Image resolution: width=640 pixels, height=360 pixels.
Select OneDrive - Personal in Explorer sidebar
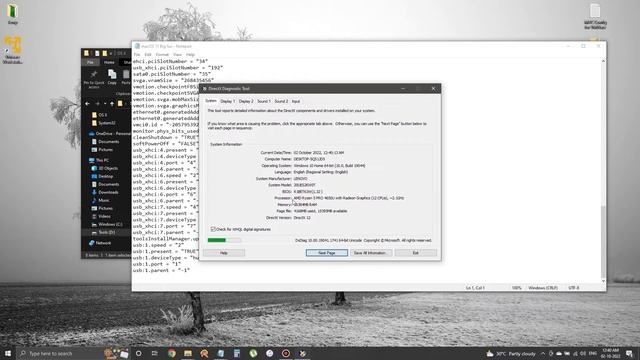point(110,133)
